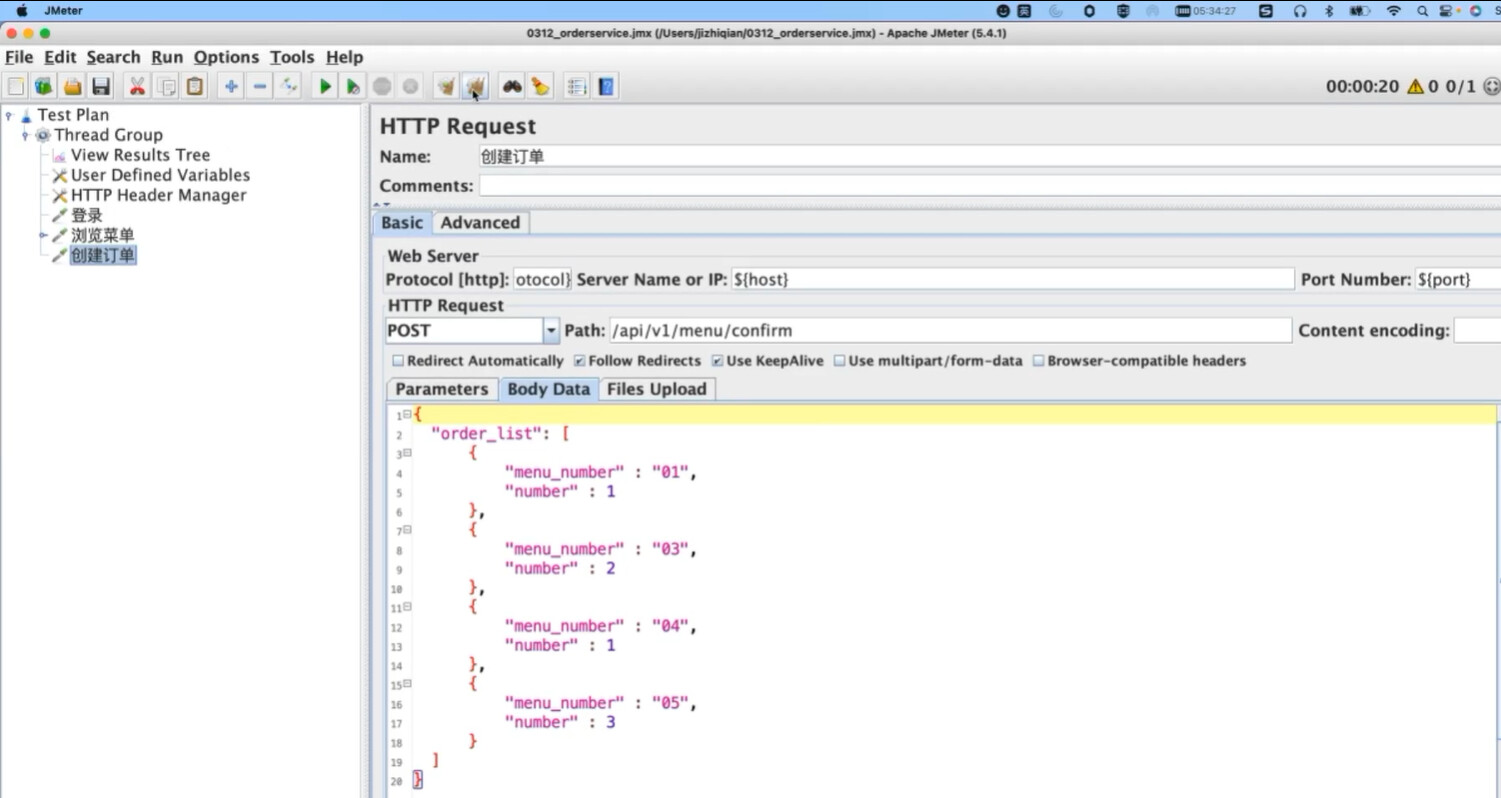Stop the running test
The height and width of the screenshot is (798, 1501).
[382, 87]
